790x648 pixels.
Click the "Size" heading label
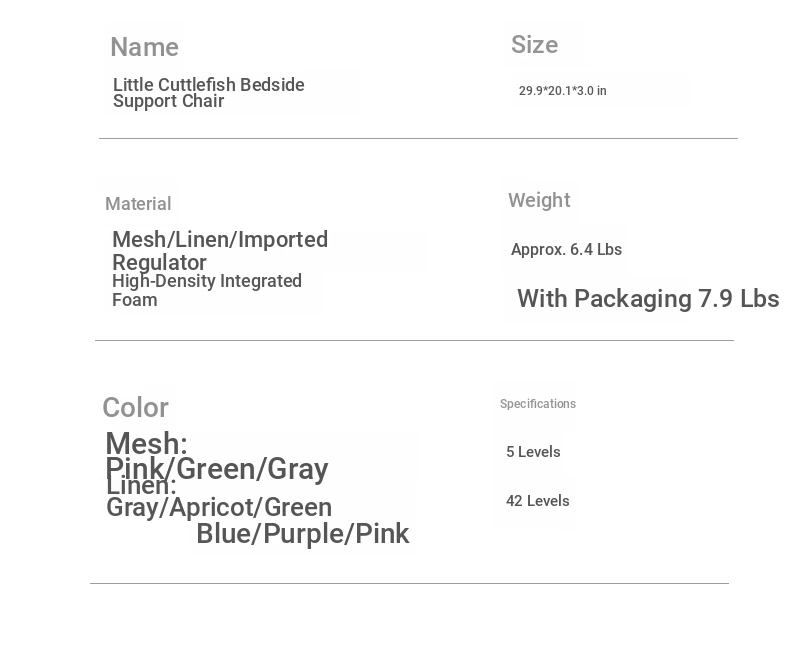click(534, 45)
